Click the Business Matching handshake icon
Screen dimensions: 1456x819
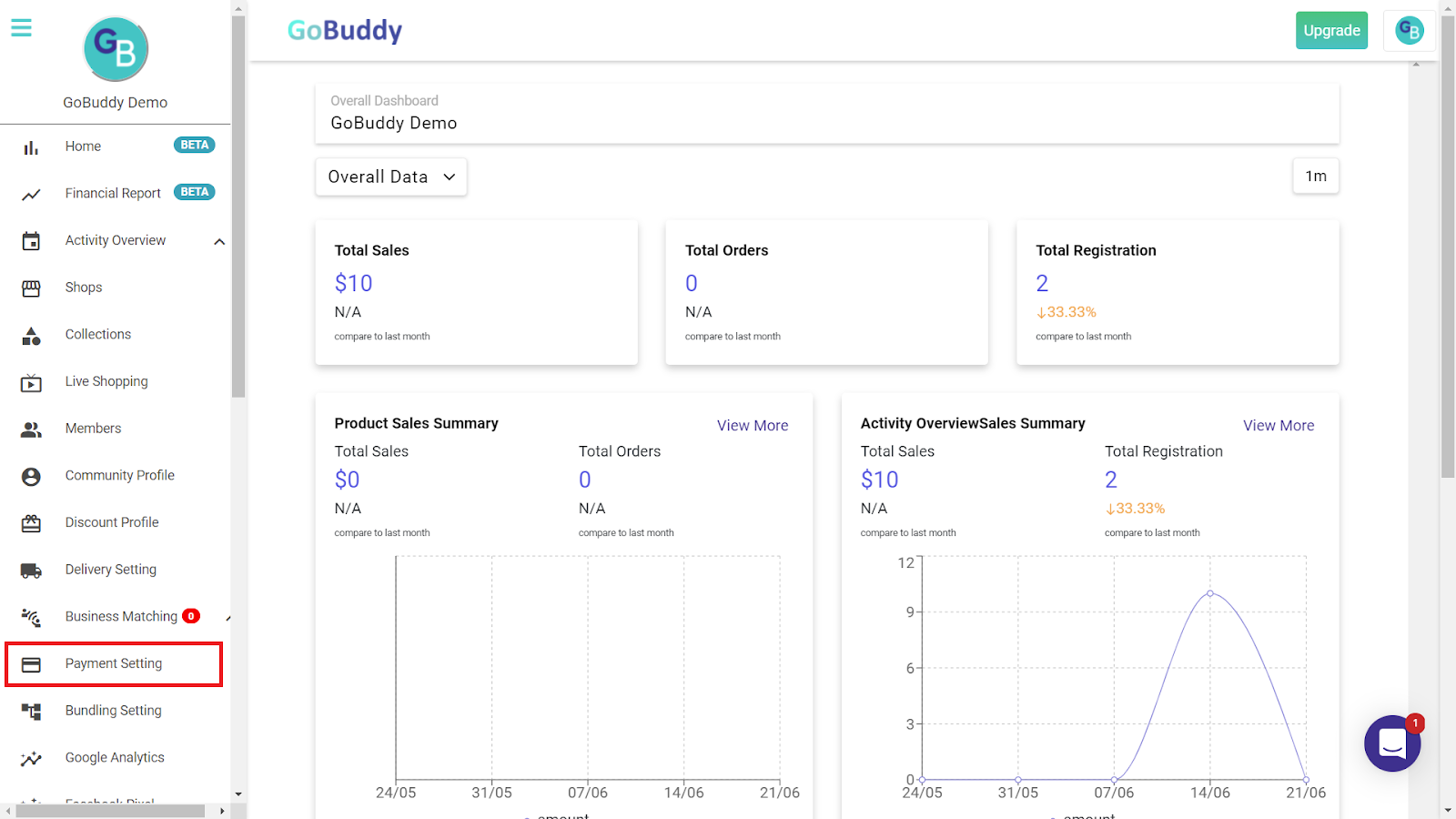(31, 618)
